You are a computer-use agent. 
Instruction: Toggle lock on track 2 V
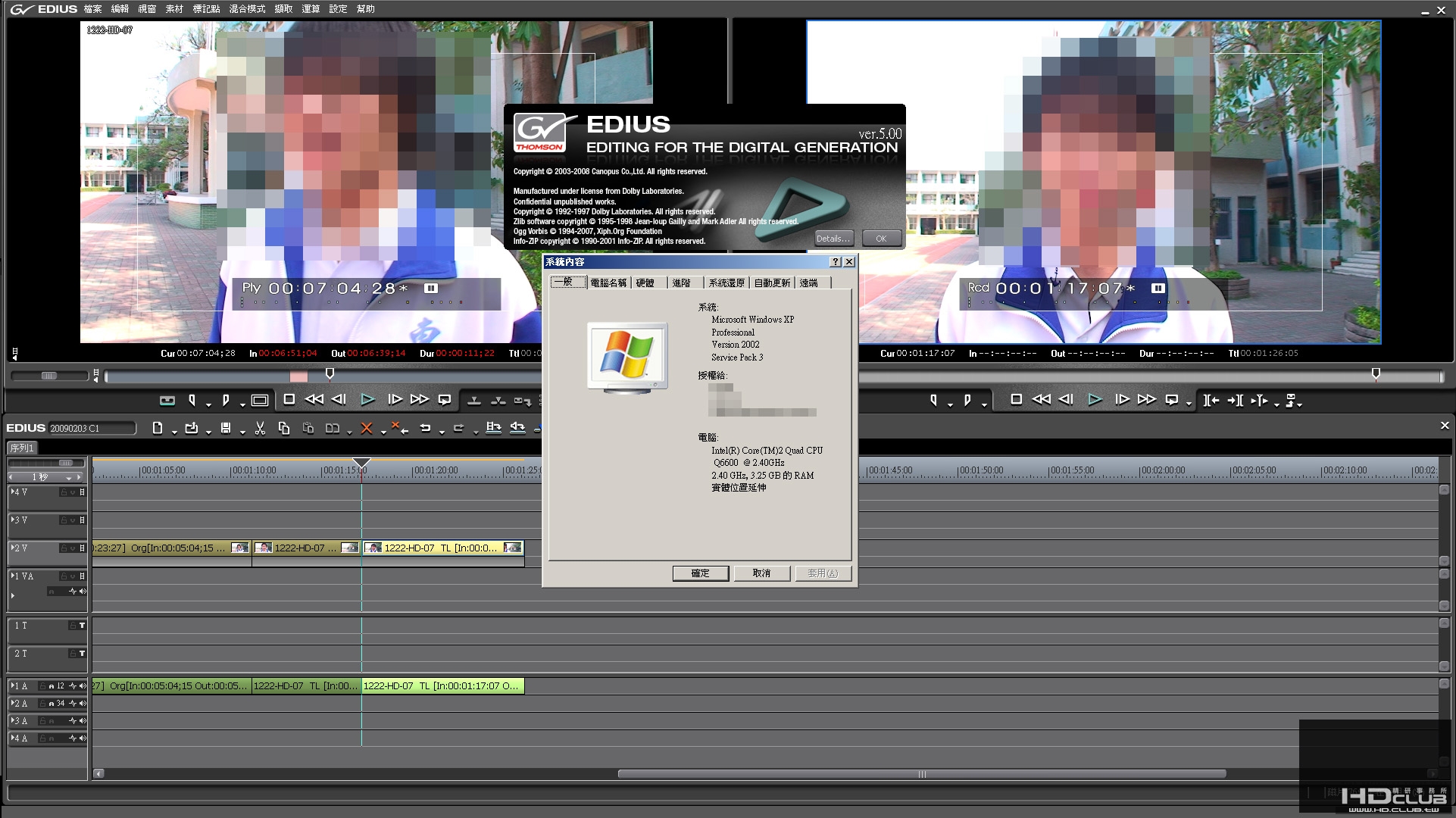click(64, 548)
